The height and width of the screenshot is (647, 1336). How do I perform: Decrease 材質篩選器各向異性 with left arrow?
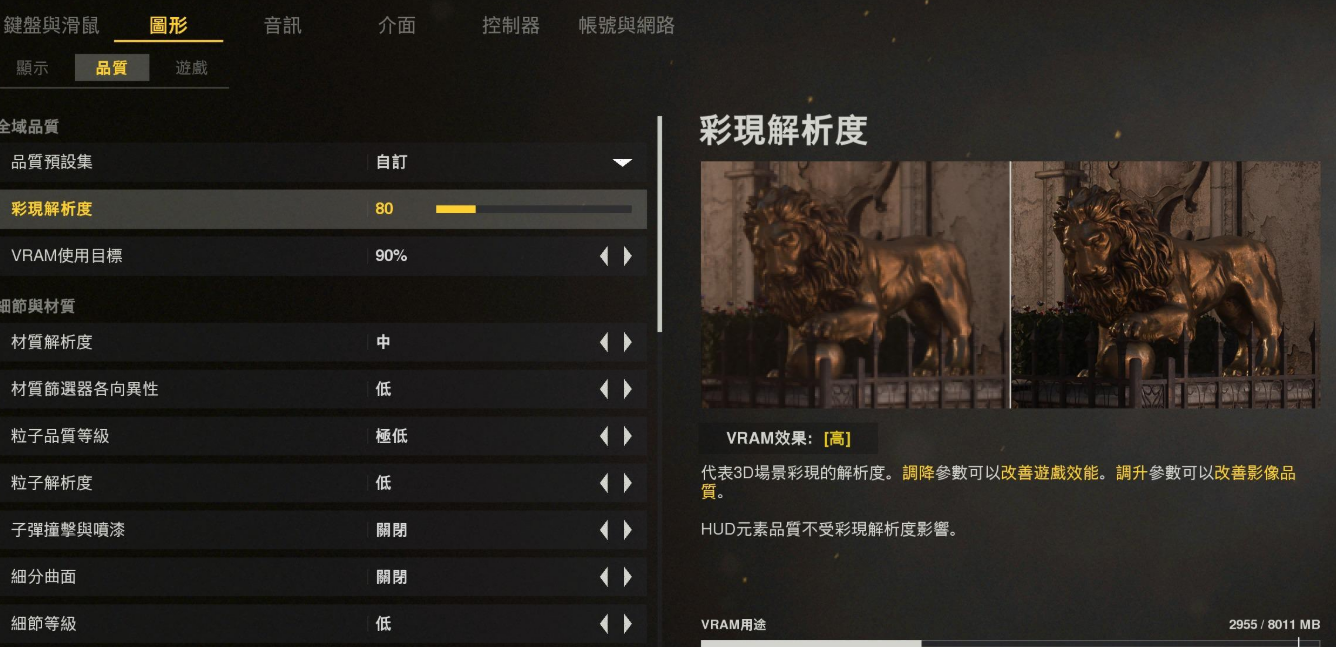[604, 389]
